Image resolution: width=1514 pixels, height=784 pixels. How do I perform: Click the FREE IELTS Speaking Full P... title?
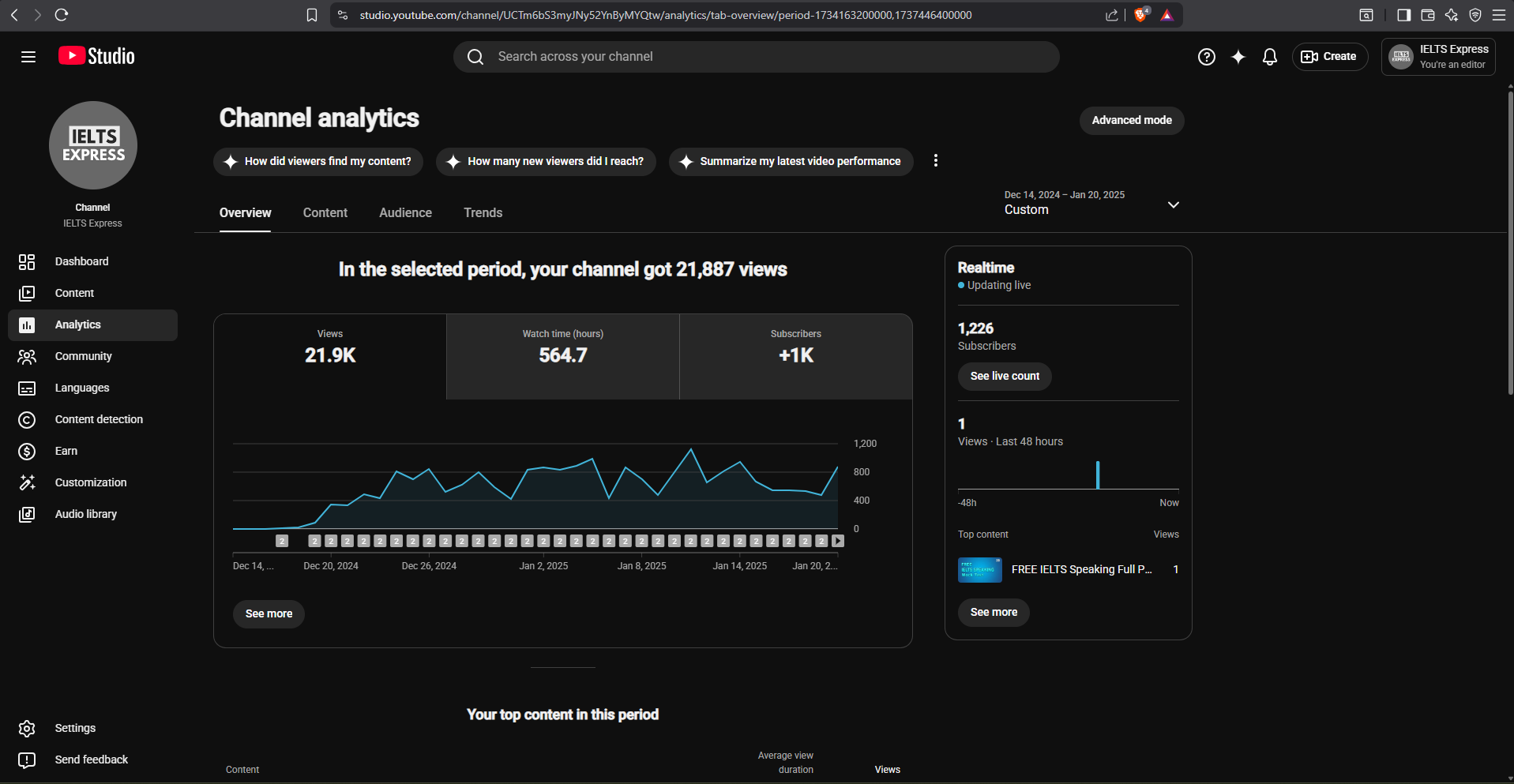[x=1081, y=570]
